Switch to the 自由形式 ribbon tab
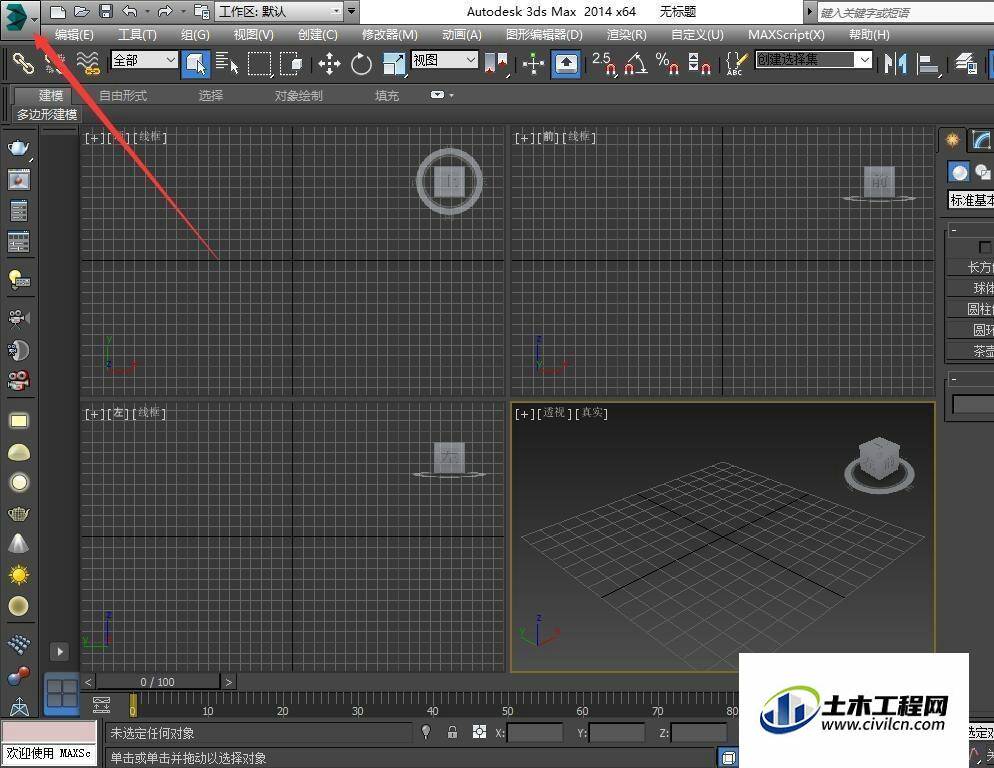The image size is (994, 768). pos(123,96)
